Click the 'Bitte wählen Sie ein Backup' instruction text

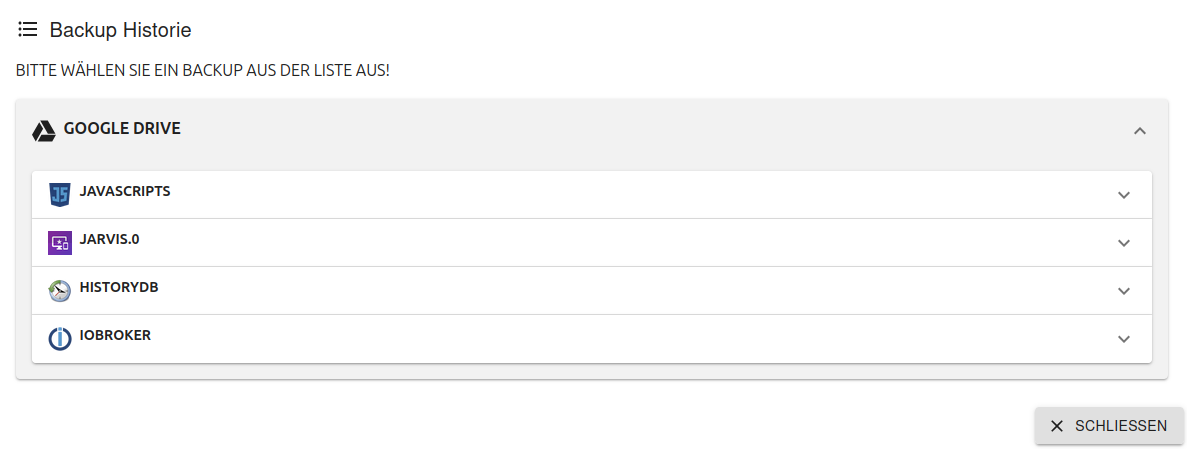(x=203, y=72)
